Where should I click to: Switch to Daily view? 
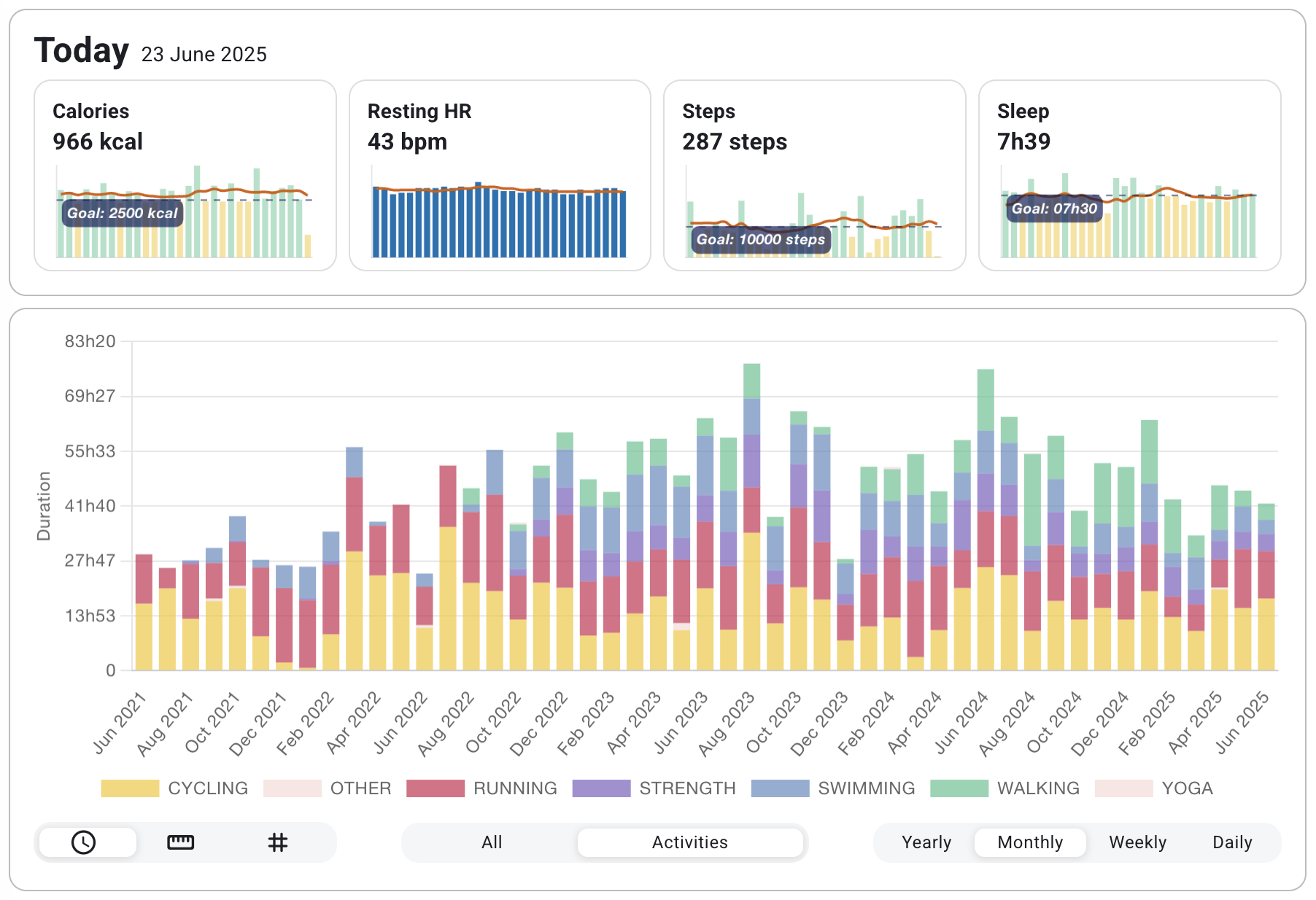point(1232,842)
